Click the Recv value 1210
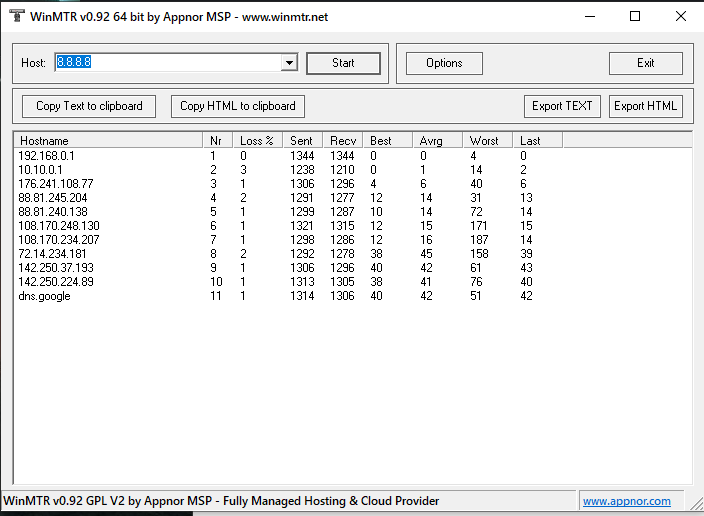The height and width of the screenshot is (516, 704). (x=342, y=170)
